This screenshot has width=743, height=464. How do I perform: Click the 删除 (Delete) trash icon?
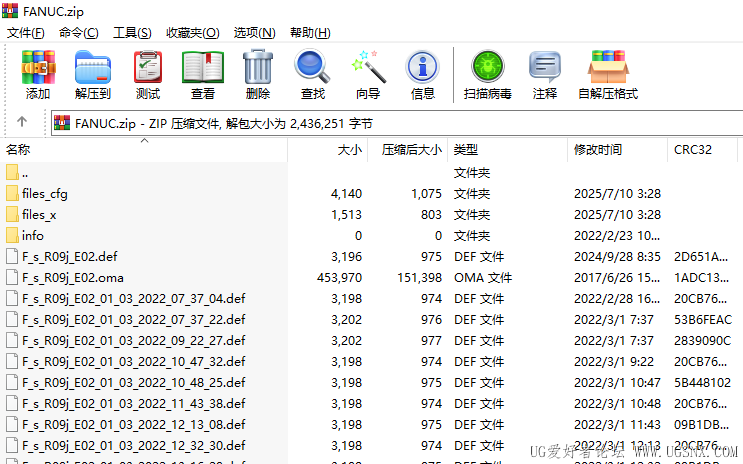tap(258, 67)
